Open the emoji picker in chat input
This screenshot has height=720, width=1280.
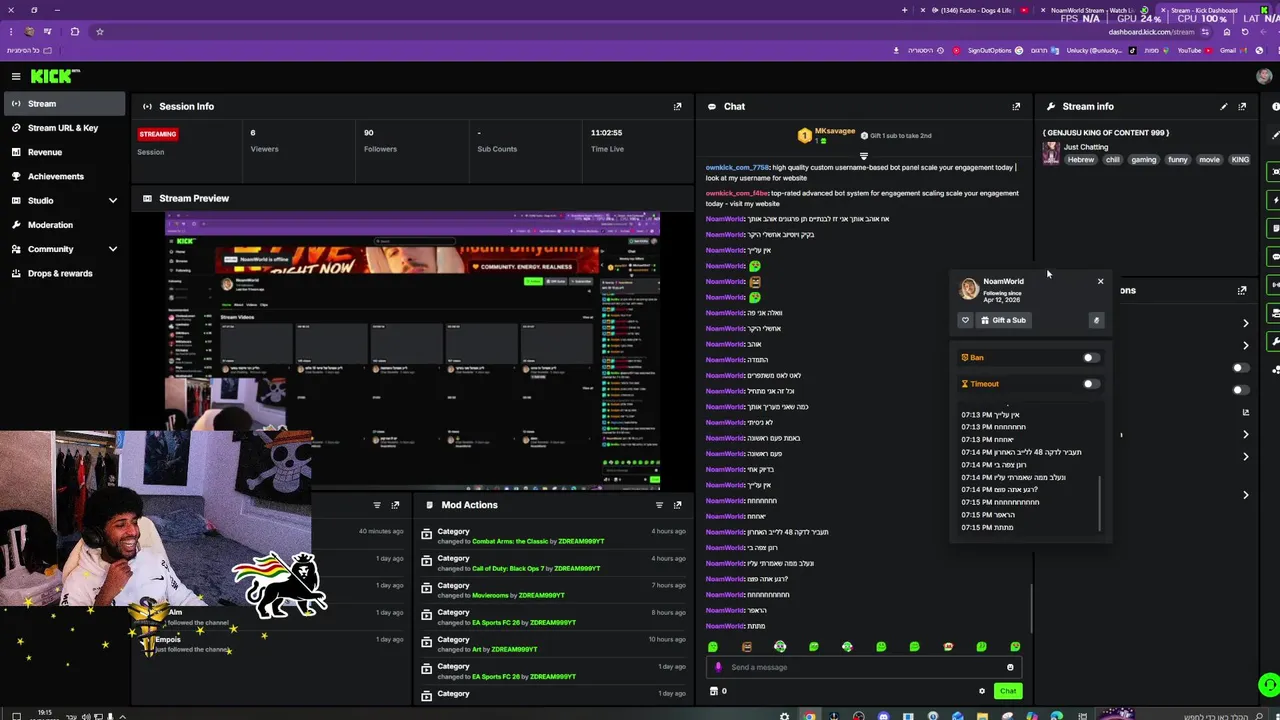click(x=1010, y=667)
